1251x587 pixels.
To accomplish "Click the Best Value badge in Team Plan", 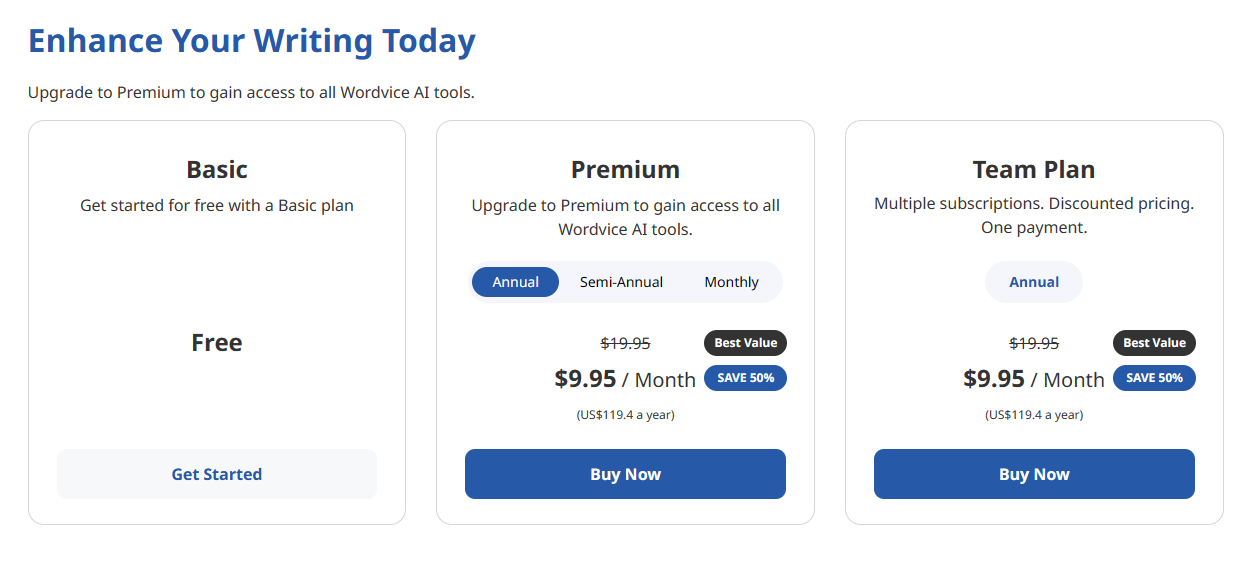I will click(1154, 343).
